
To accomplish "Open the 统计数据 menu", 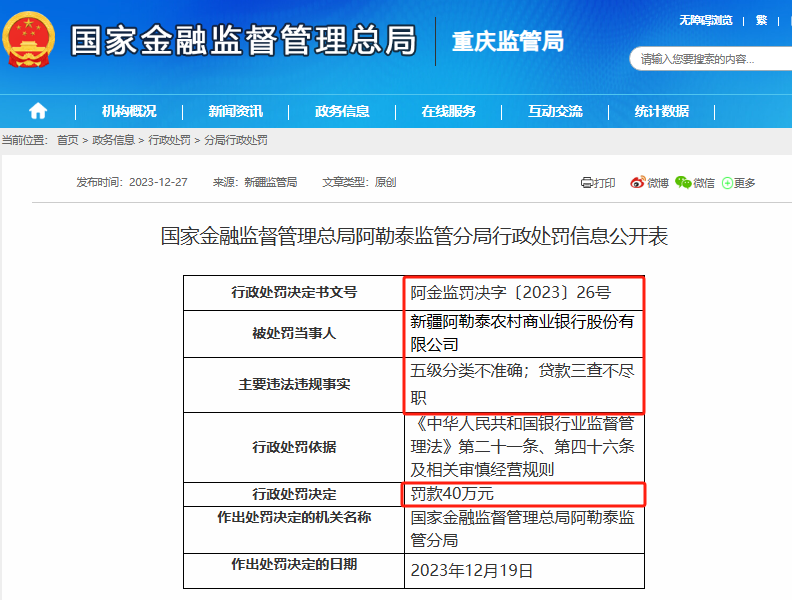I will [661, 111].
